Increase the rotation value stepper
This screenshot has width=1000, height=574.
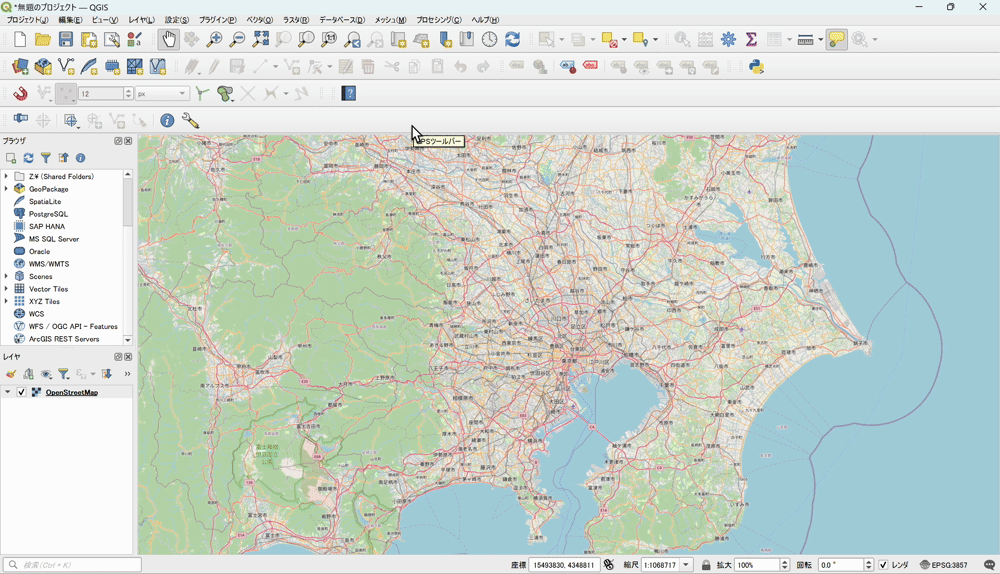pyautogui.click(x=868, y=562)
